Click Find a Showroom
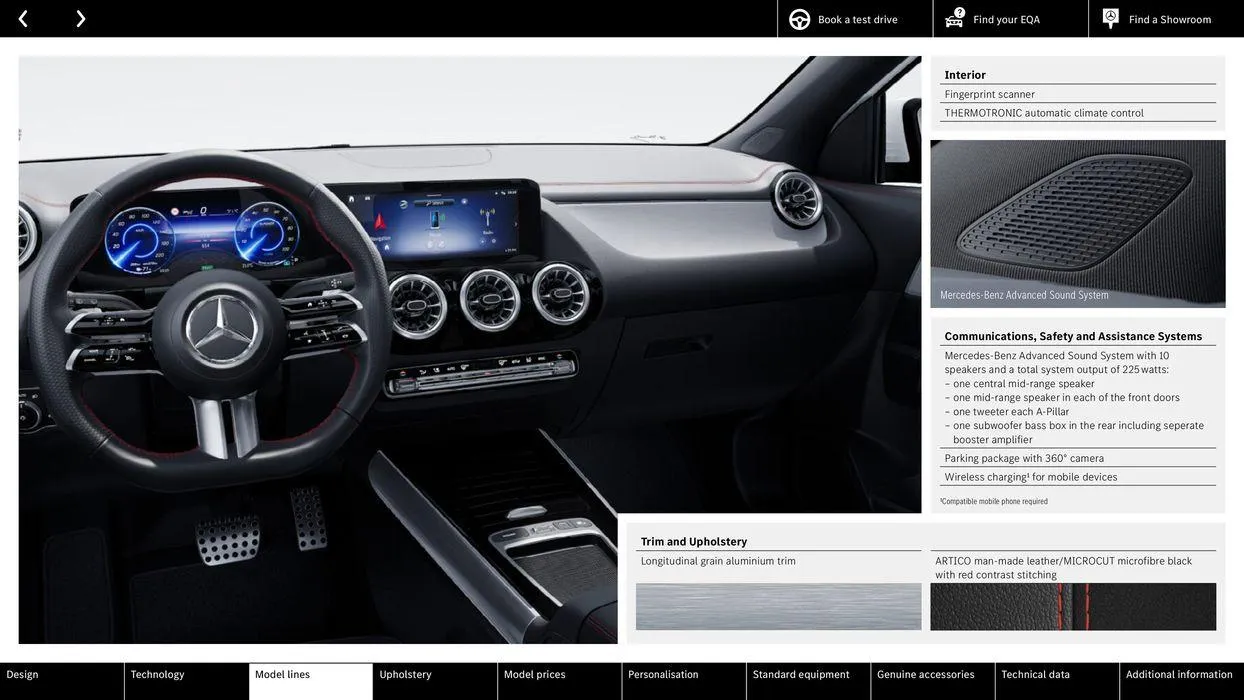 tap(1166, 16)
